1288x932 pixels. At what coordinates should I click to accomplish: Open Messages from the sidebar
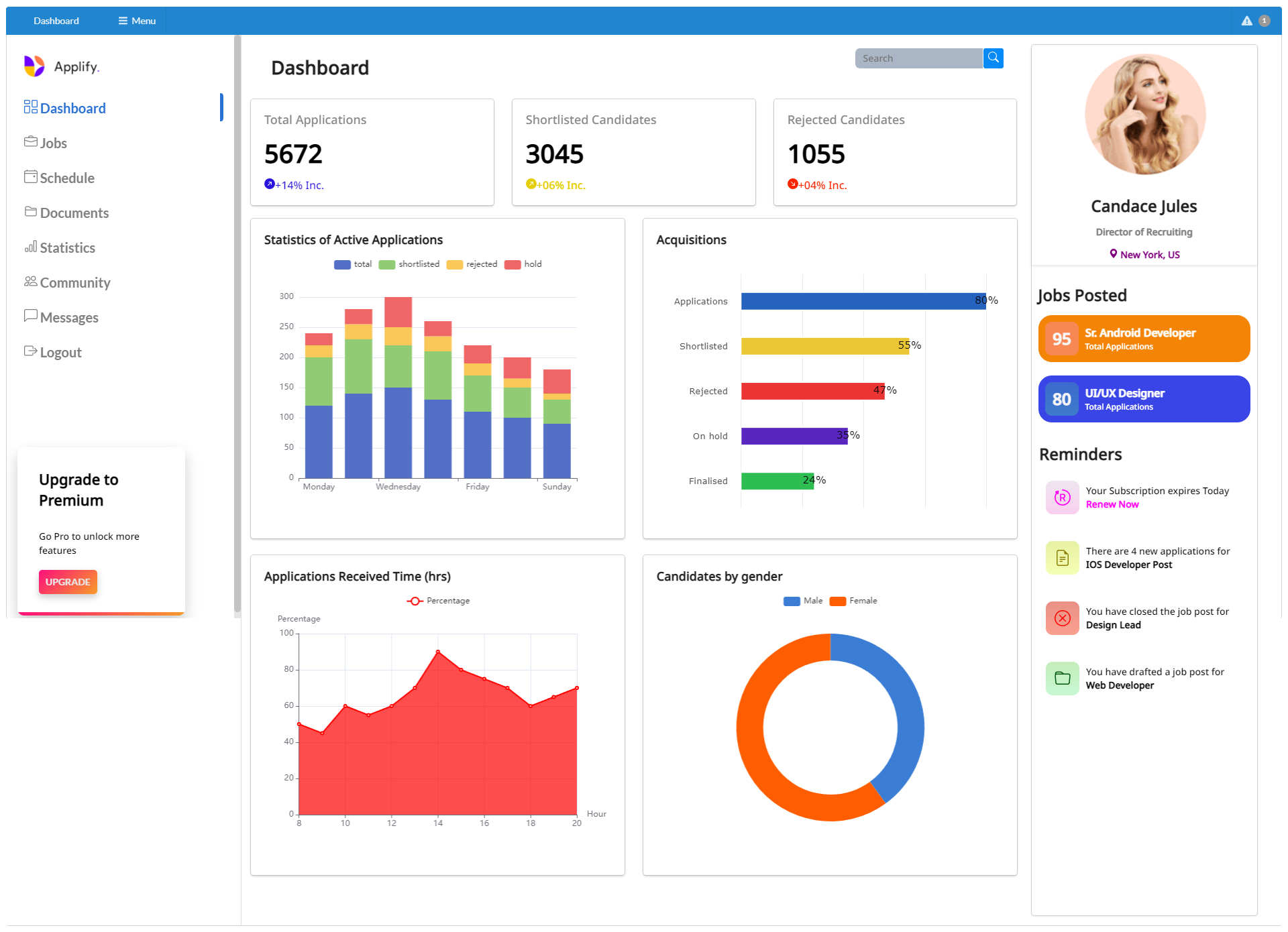[x=69, y=317]
